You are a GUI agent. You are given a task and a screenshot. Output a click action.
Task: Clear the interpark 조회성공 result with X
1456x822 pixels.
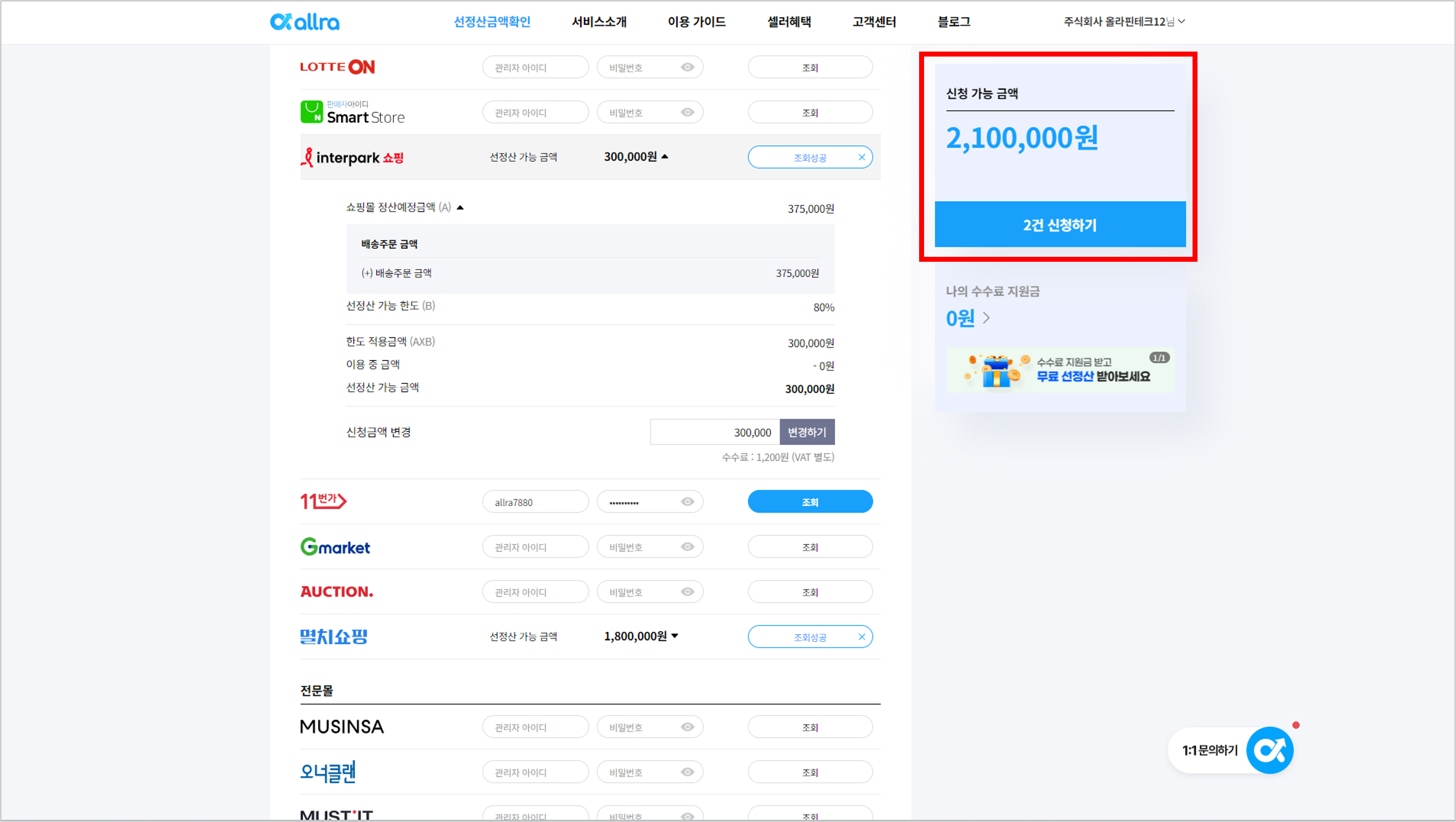(862, 157)
